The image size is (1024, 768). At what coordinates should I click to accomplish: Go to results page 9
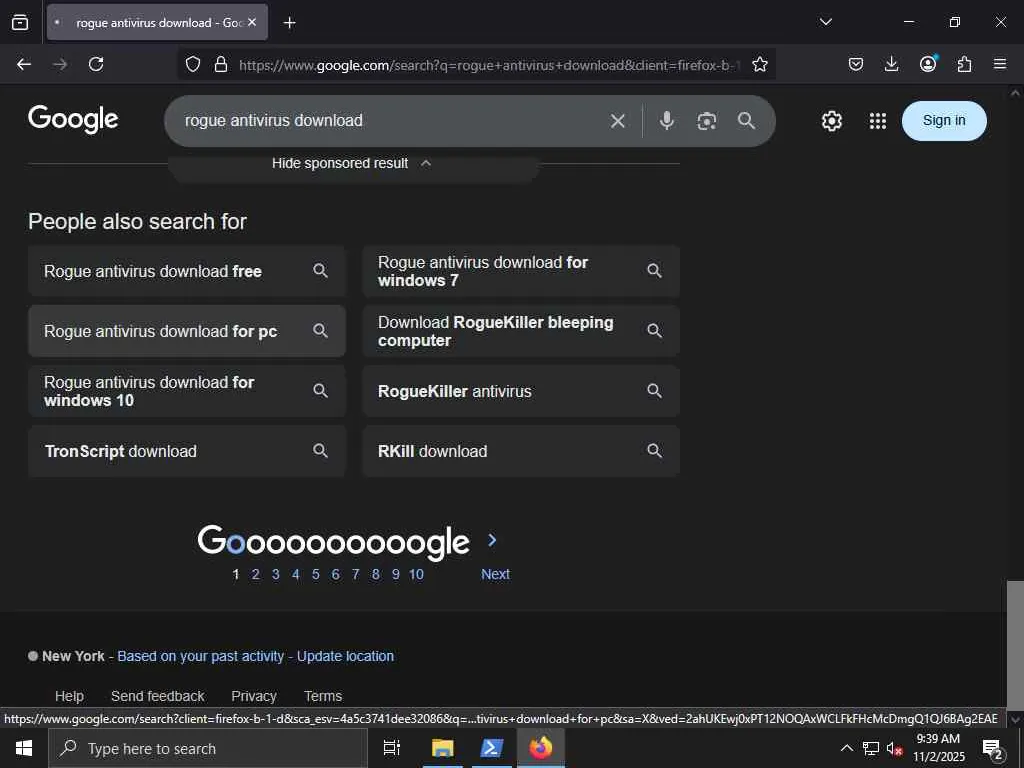click(x=396, y=574)
